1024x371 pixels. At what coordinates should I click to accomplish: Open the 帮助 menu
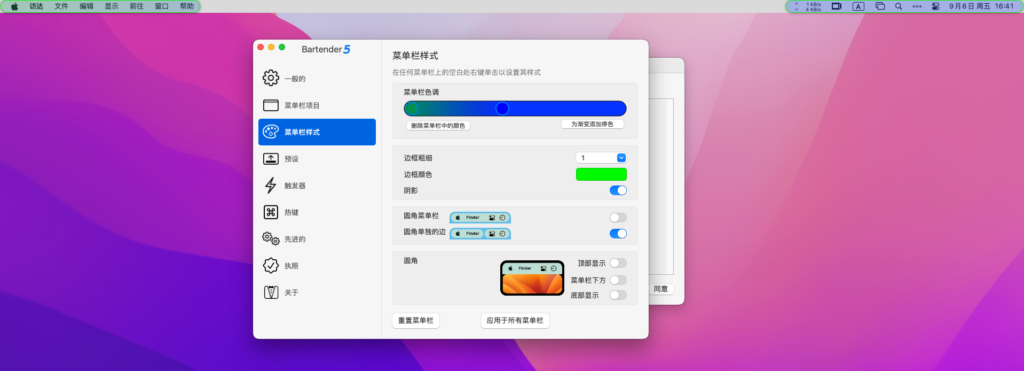pyautogui.click(x=187, y=6)
